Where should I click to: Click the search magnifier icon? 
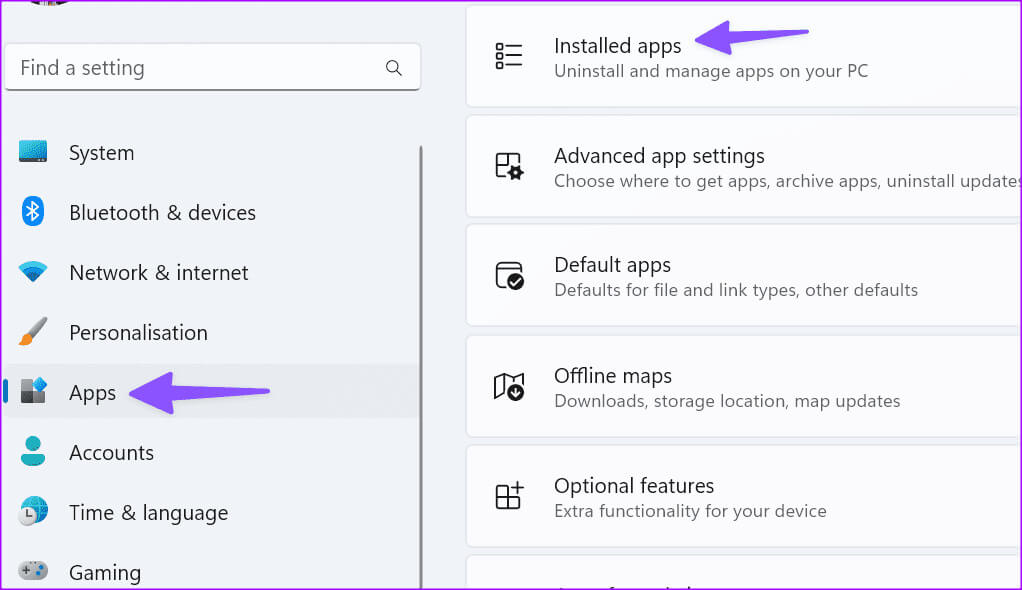[x=393, y=68]
